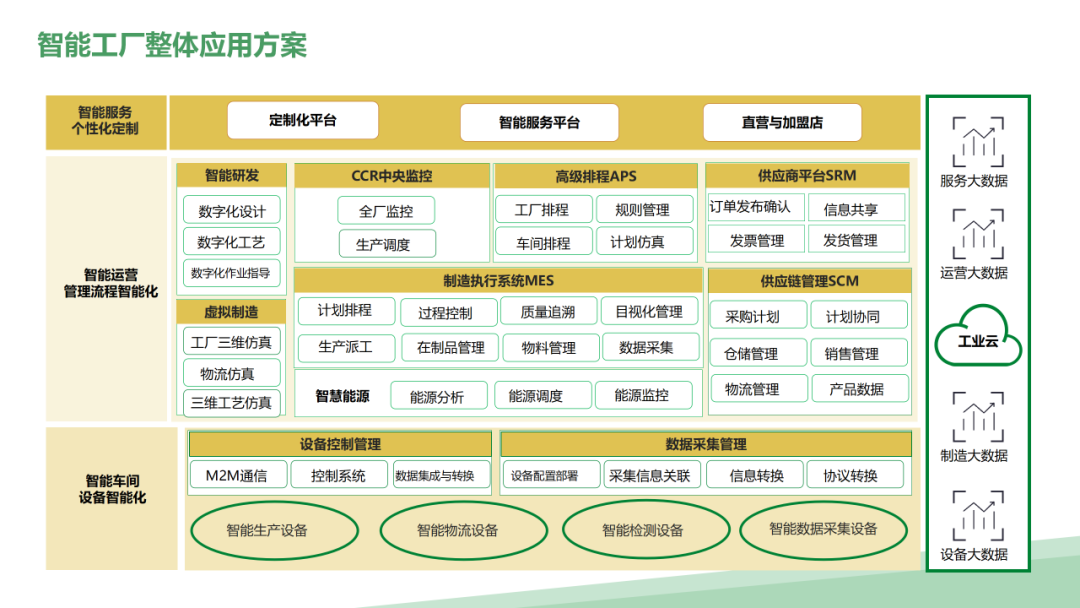Click the M2M通信 box
The width and height of the screenshot is (1080, 608).
[238, 474]
